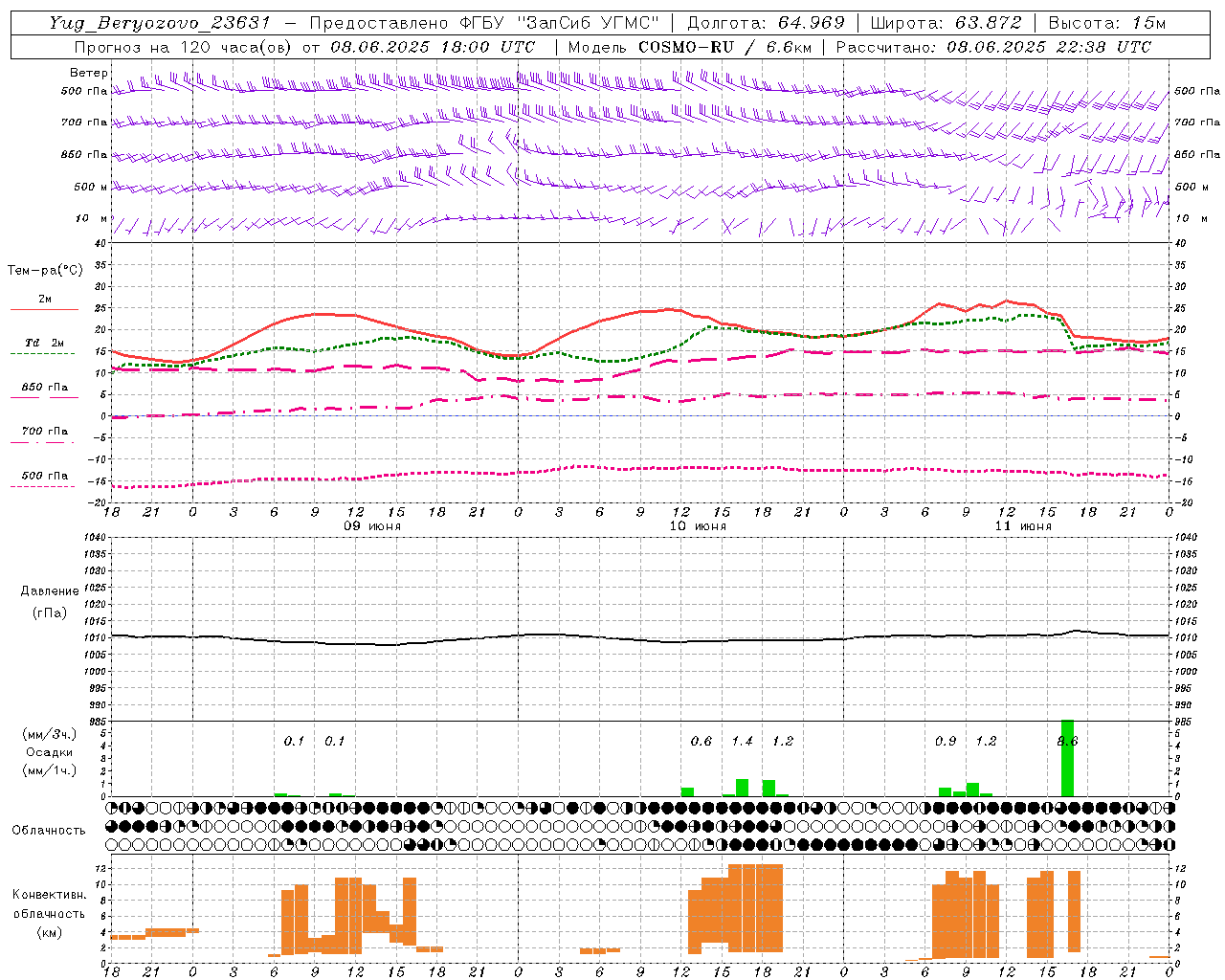Screen dimensions: 1225x980
Task: Click the (мм/1ч.) precipitation unit label
Action: [49, 770]
